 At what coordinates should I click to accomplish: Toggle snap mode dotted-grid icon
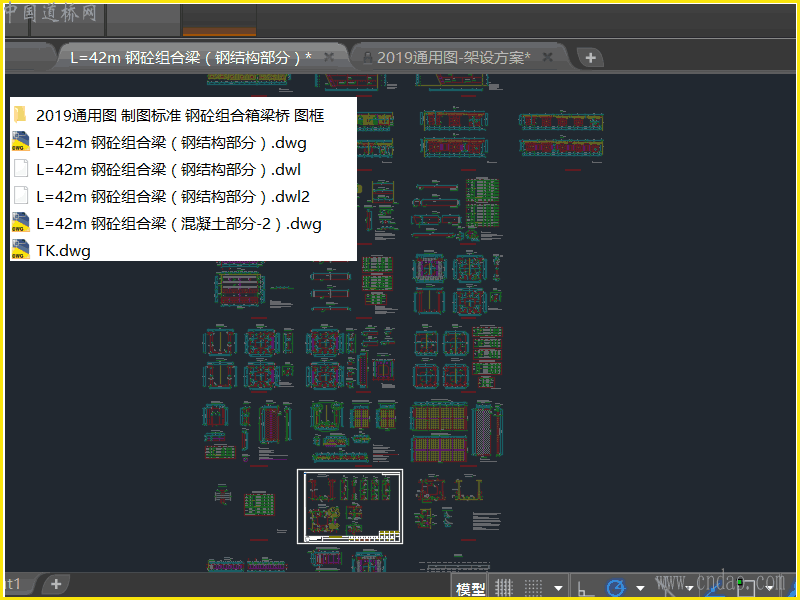(534, 588)
